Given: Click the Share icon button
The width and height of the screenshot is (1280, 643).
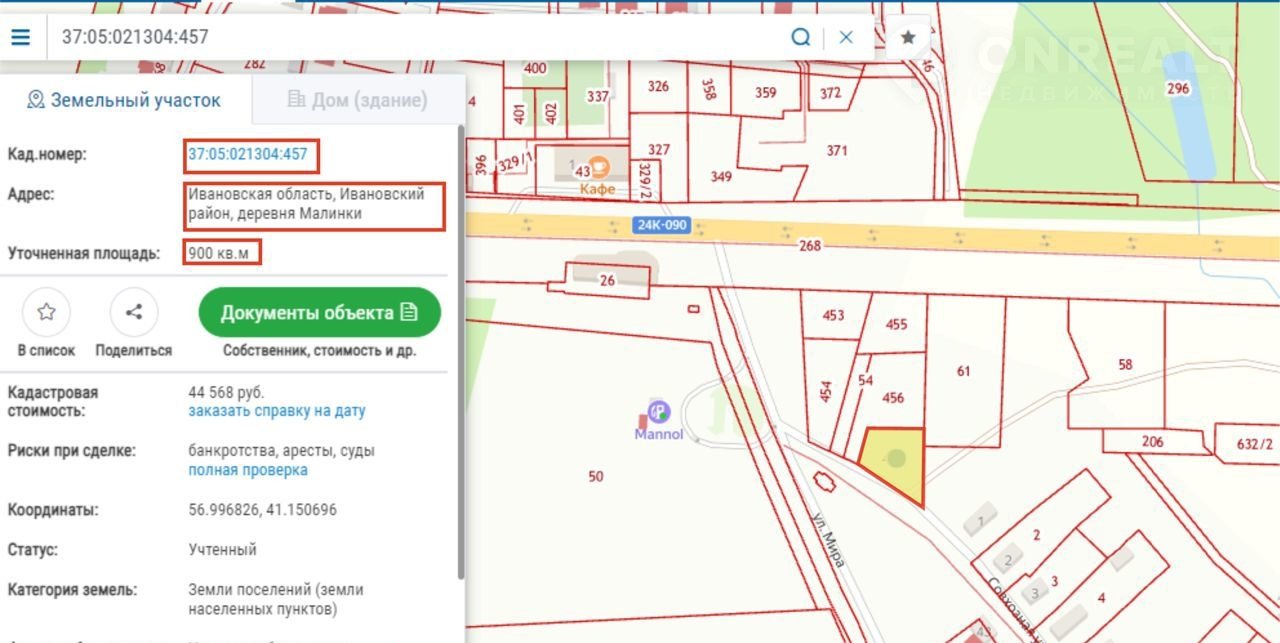Looking at the screenshot, I should pos(133,312).
